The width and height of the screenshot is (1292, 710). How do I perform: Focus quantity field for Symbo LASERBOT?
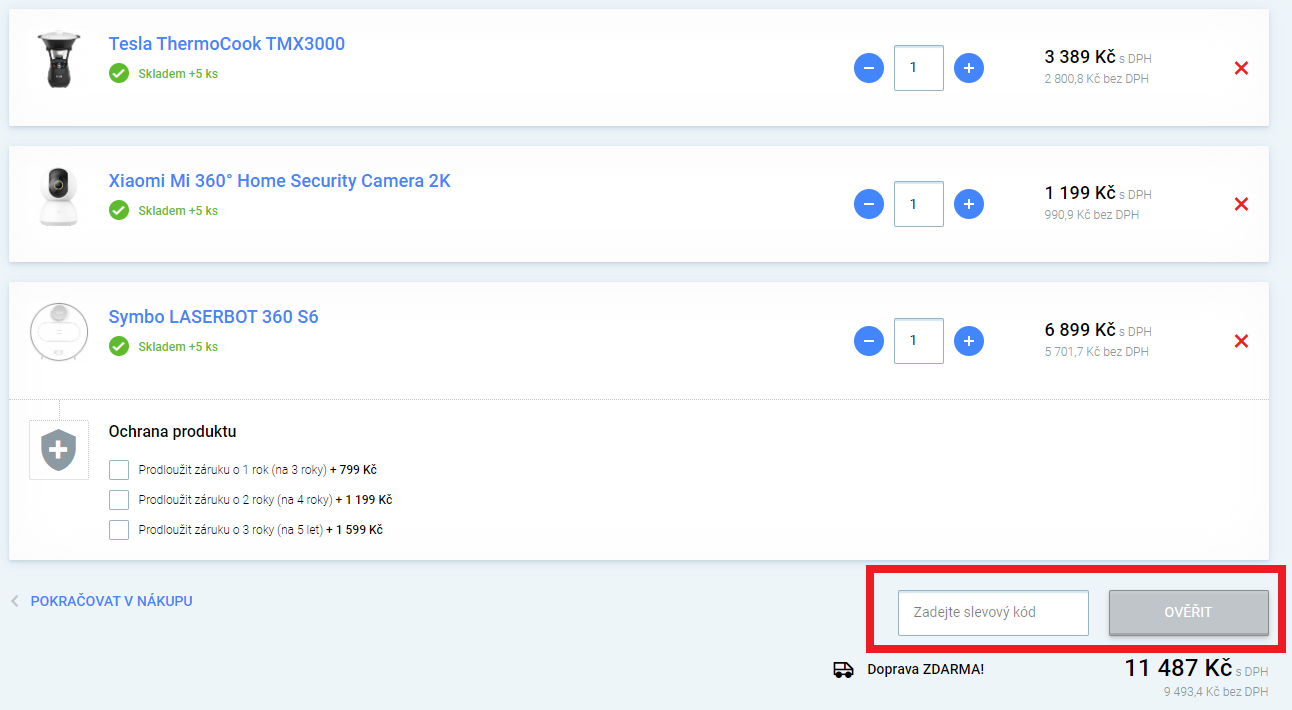coord(918,341)
